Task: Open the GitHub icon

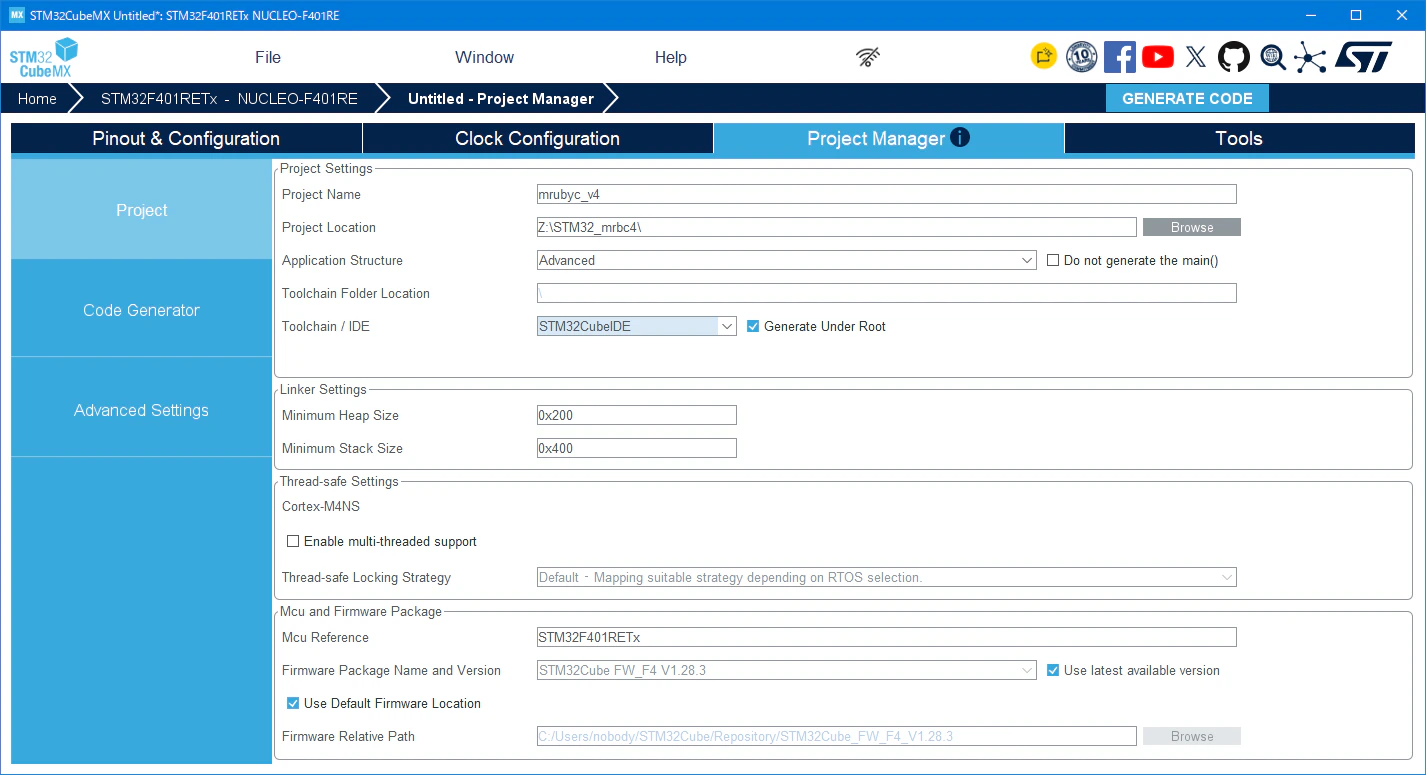Action: [1234, 57]
